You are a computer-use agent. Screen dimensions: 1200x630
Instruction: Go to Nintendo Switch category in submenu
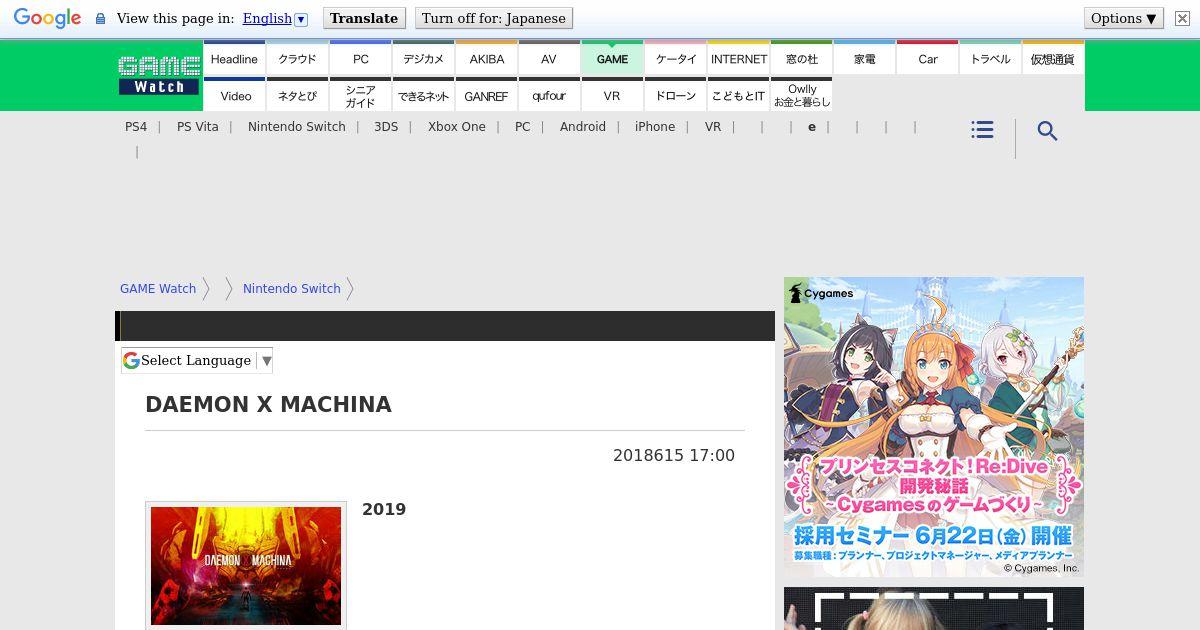297,127
